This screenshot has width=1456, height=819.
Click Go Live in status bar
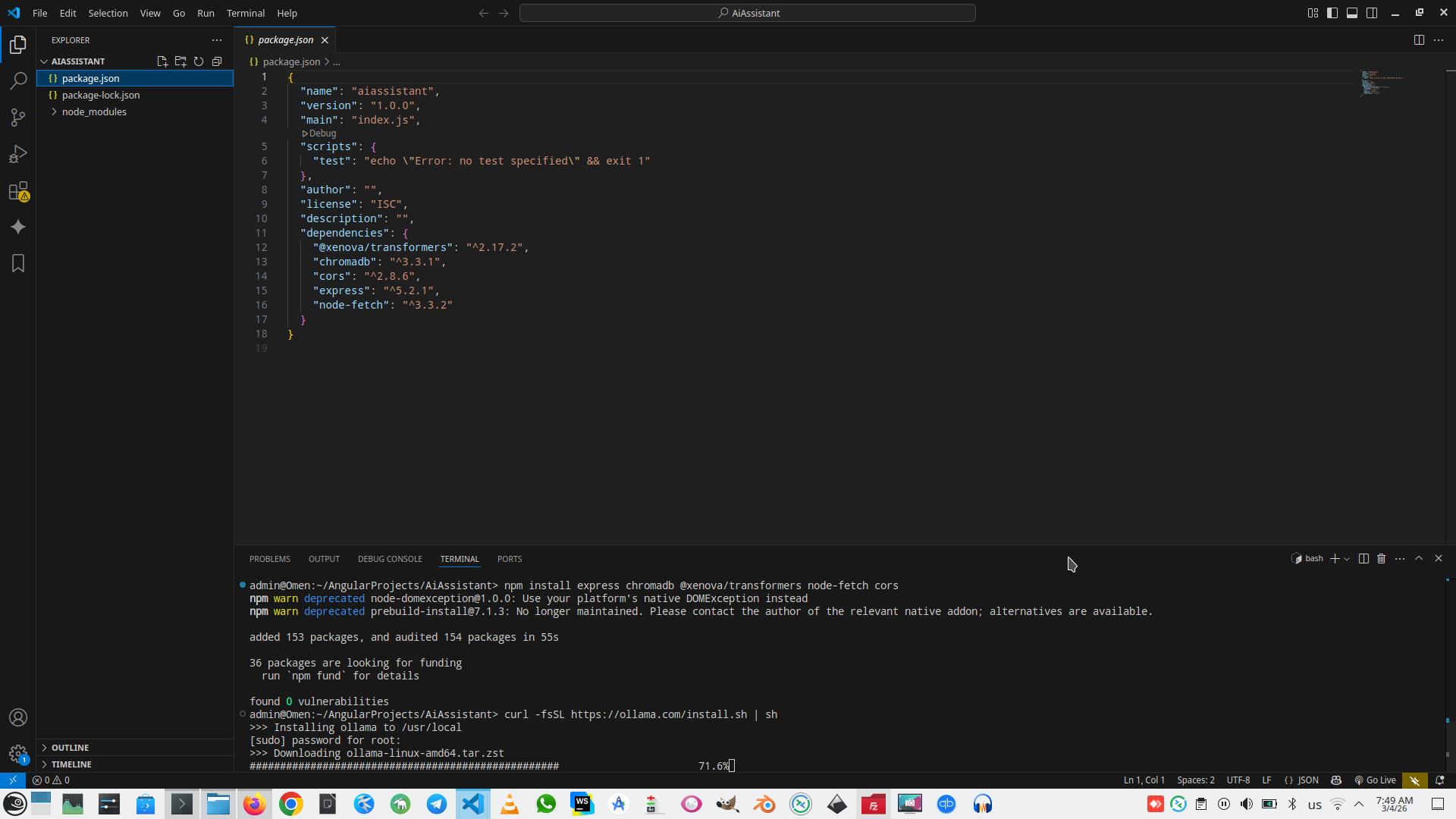pyautogui.click(x=1375, y=780)
